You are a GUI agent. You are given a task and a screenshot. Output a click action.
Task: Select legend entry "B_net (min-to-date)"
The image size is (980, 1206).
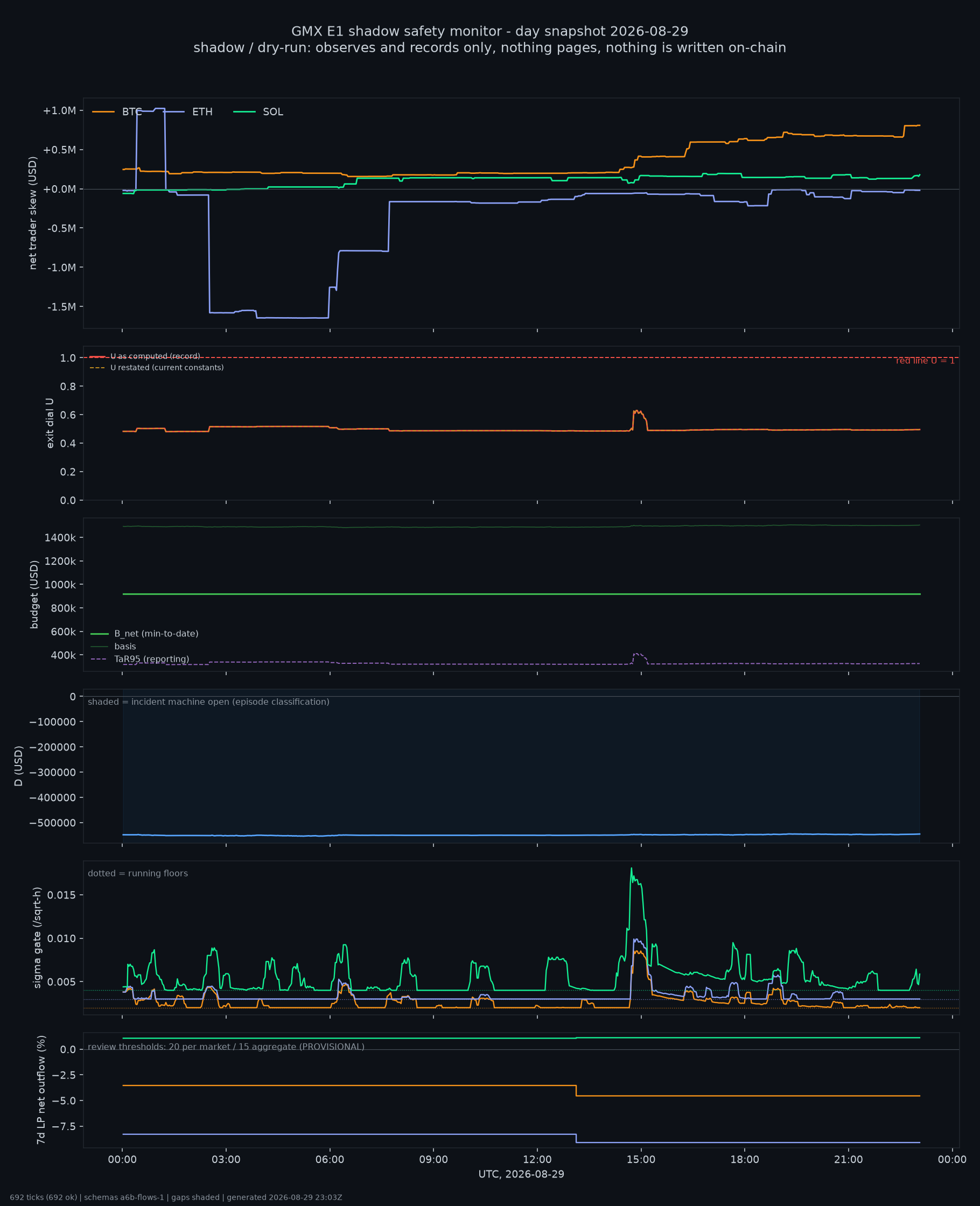[144, 634]
